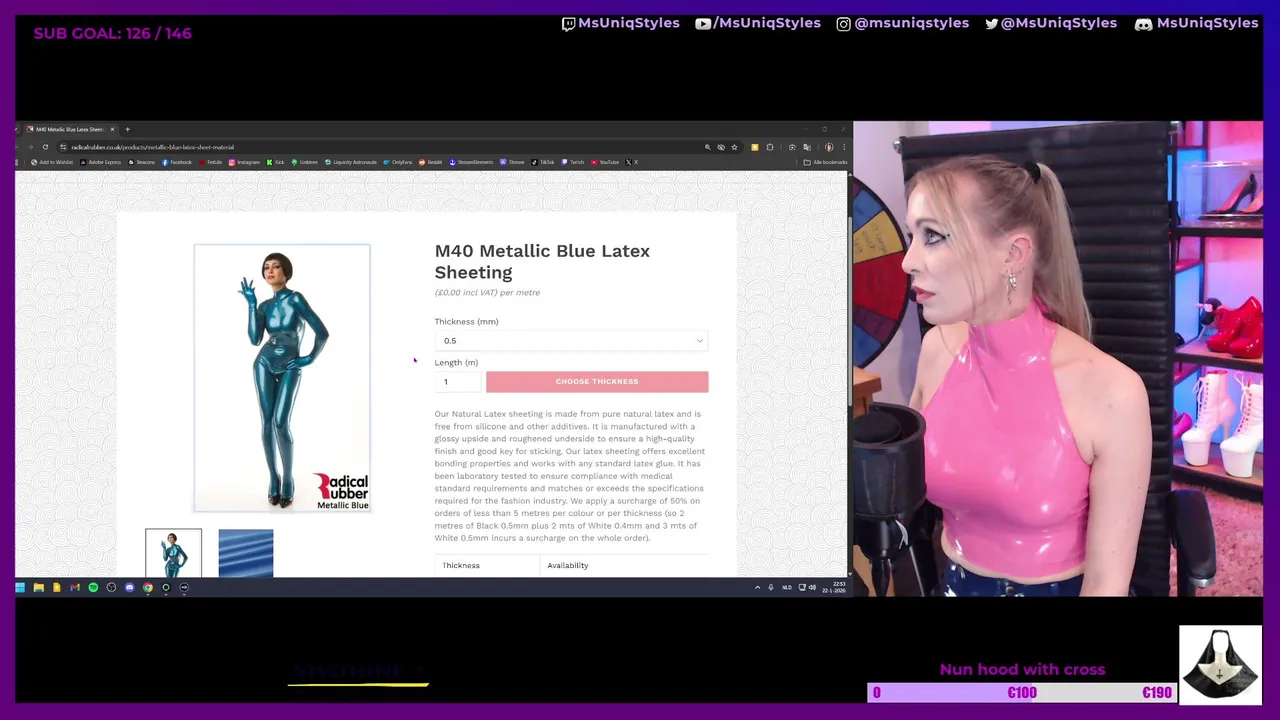
Task: Open File Explorer from the taskbar
Action: tap(38, 587)
